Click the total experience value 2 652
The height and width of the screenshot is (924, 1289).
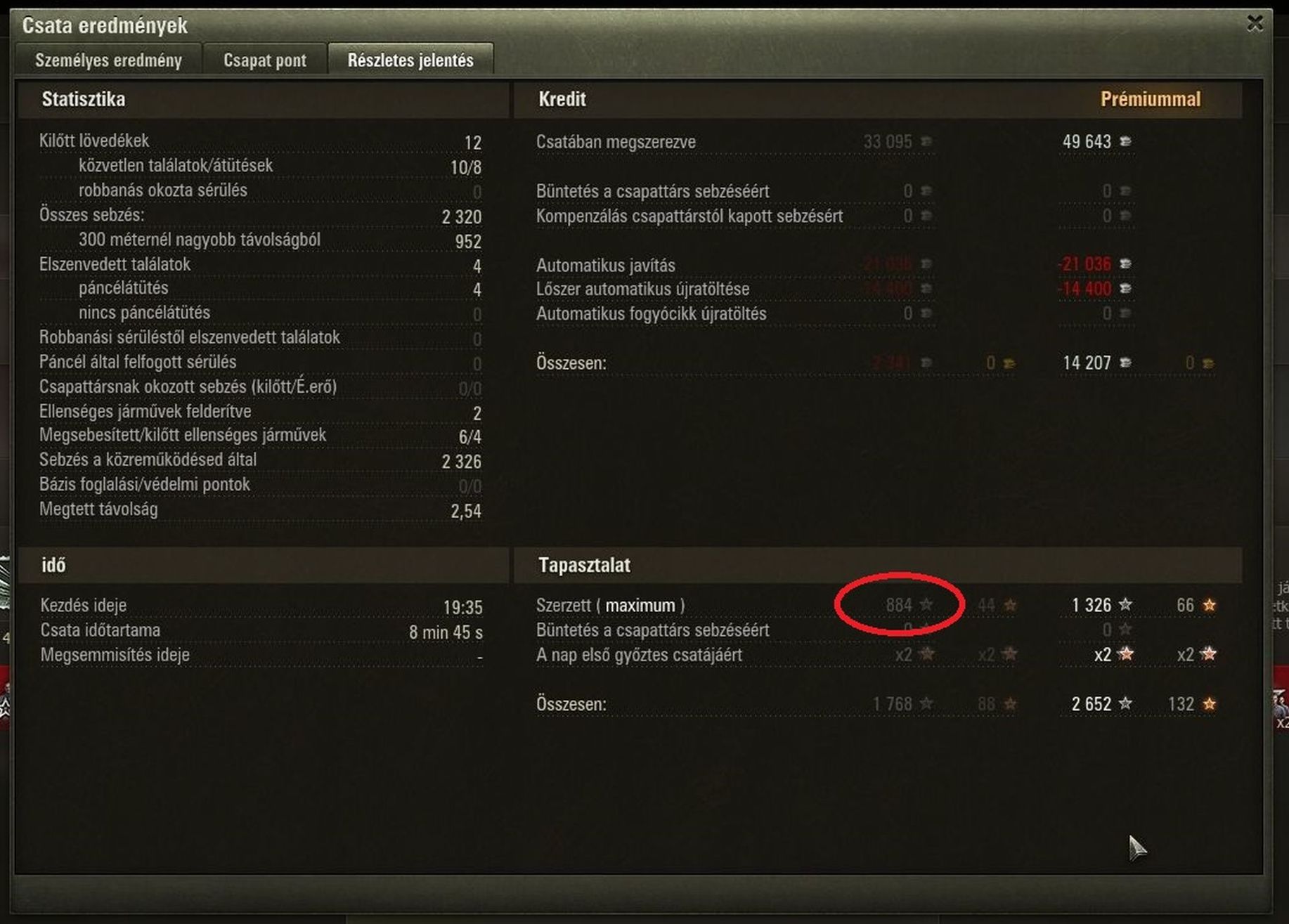(1091, 703)
